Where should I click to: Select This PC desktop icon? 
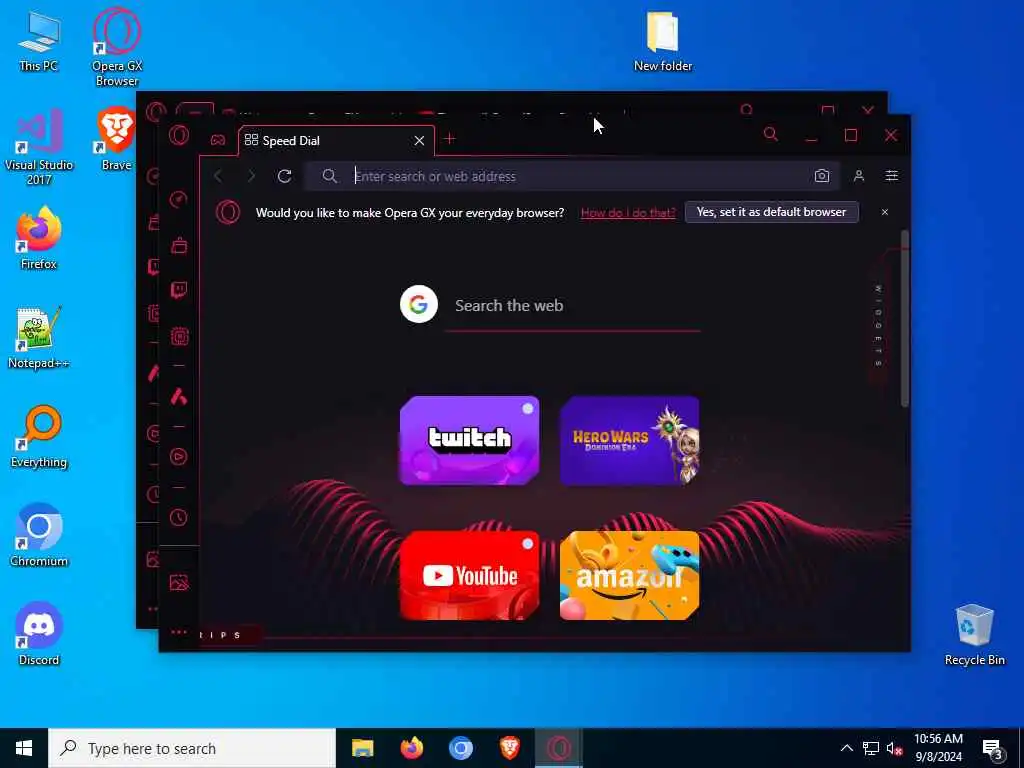(x=39, y=41)
